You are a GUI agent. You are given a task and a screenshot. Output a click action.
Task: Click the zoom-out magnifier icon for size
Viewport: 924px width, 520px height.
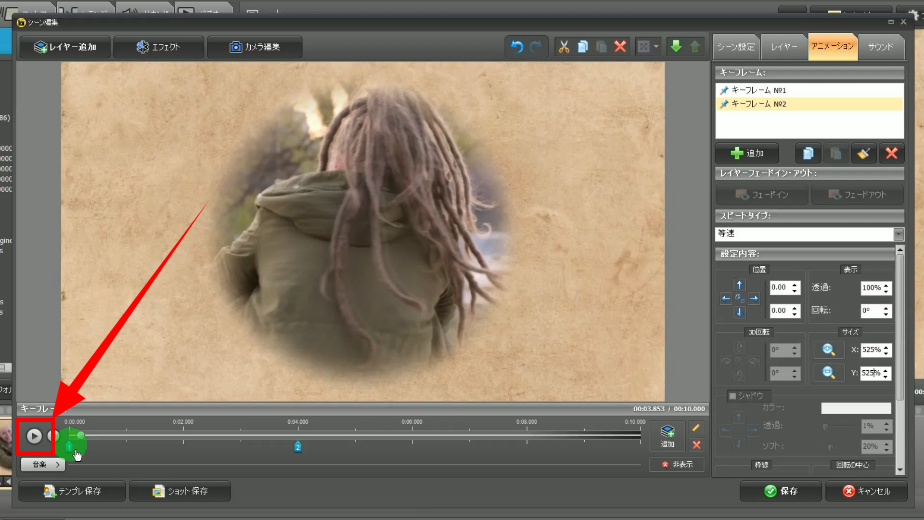tap(829, 373)
